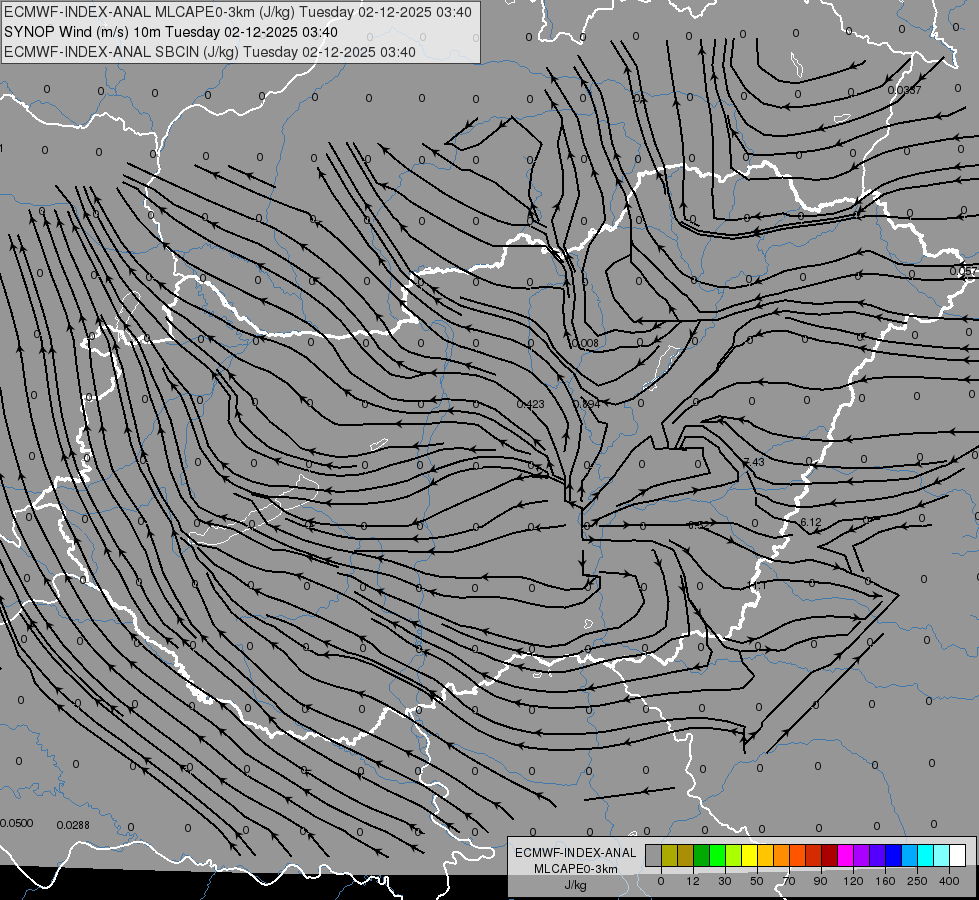Click the map value '0.0357' at top right
The width and height of the screenshot is (979, 900).
pos(904,90)
